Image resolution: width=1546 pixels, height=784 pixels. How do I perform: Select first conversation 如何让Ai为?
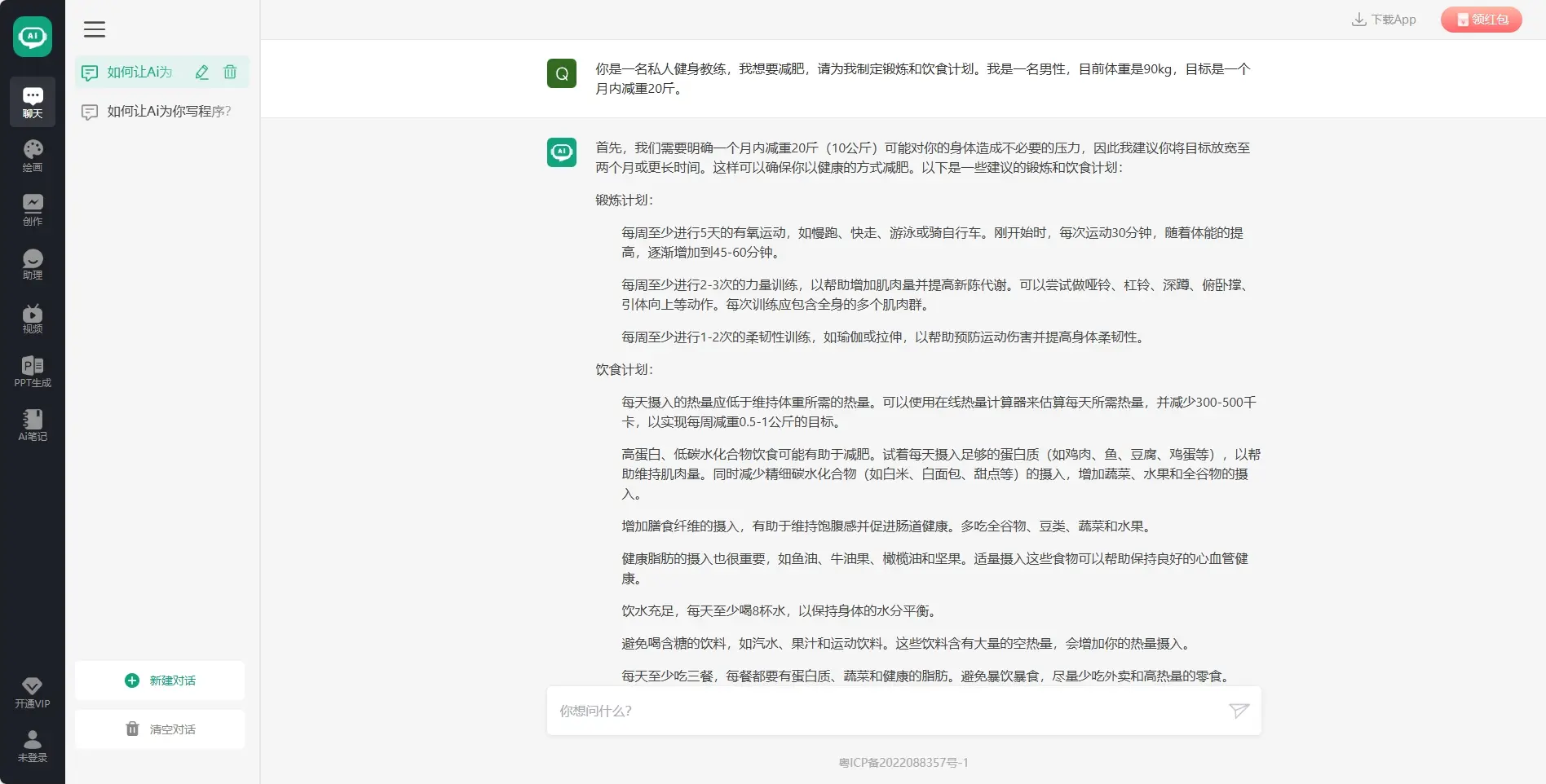click(139, 73)
